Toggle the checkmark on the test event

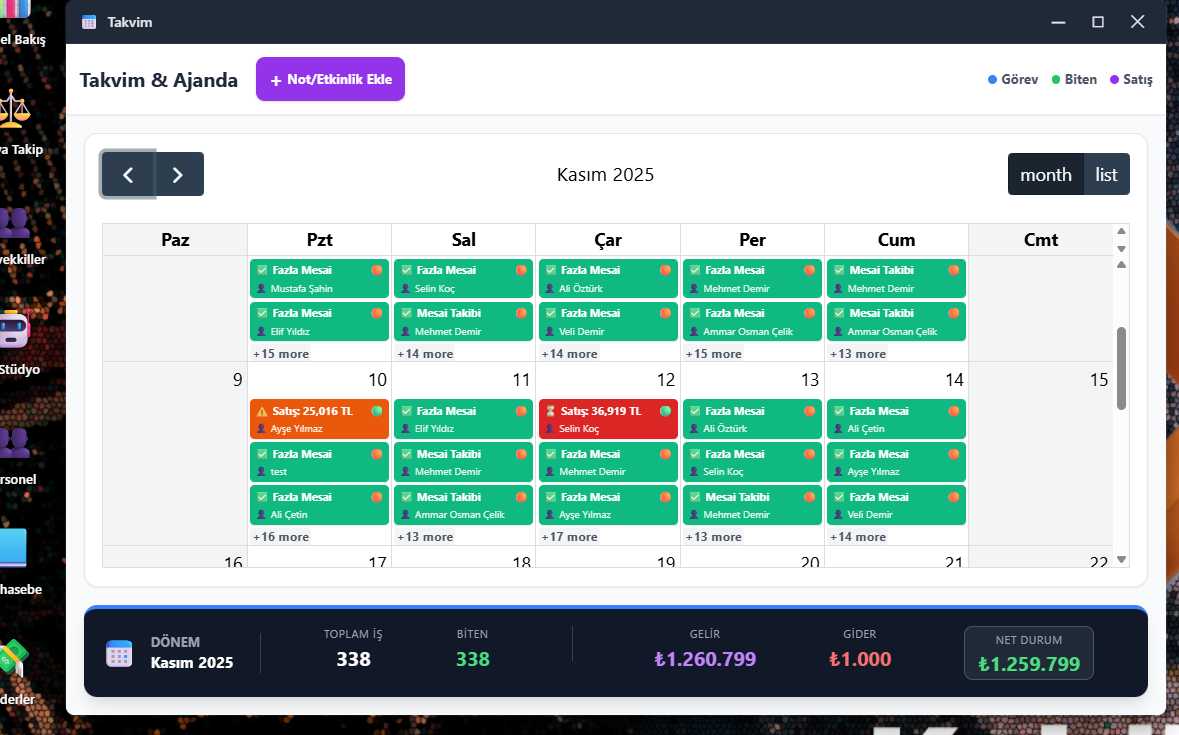tap(262, 454)
